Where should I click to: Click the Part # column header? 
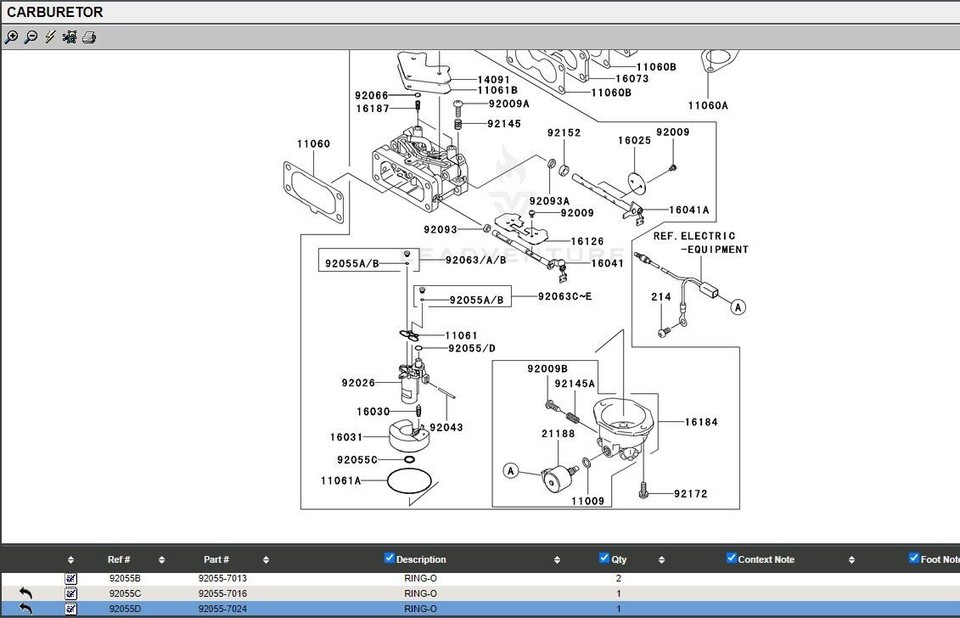216,560
